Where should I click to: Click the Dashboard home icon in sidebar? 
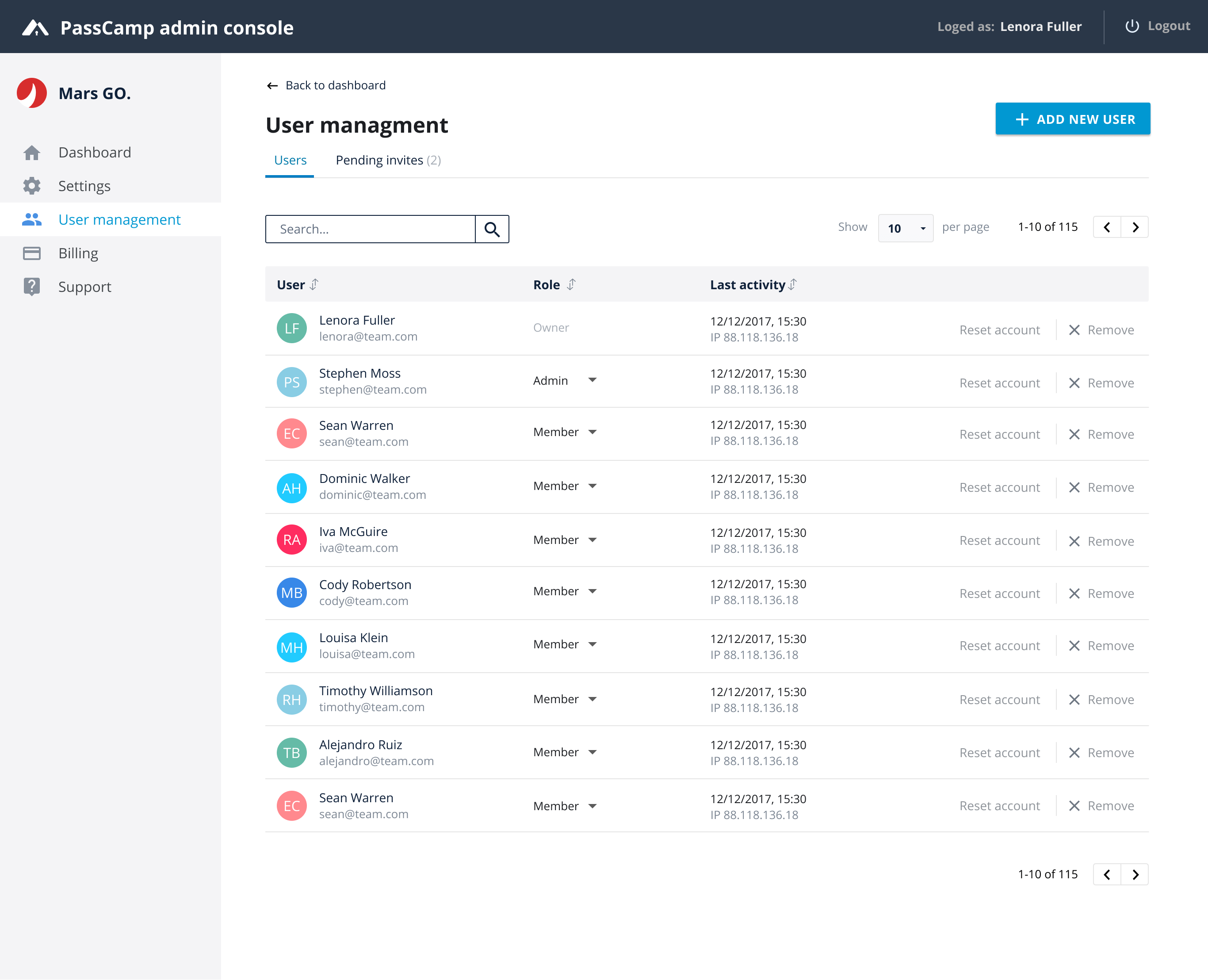pyautogui.click(x=31, y=153)
